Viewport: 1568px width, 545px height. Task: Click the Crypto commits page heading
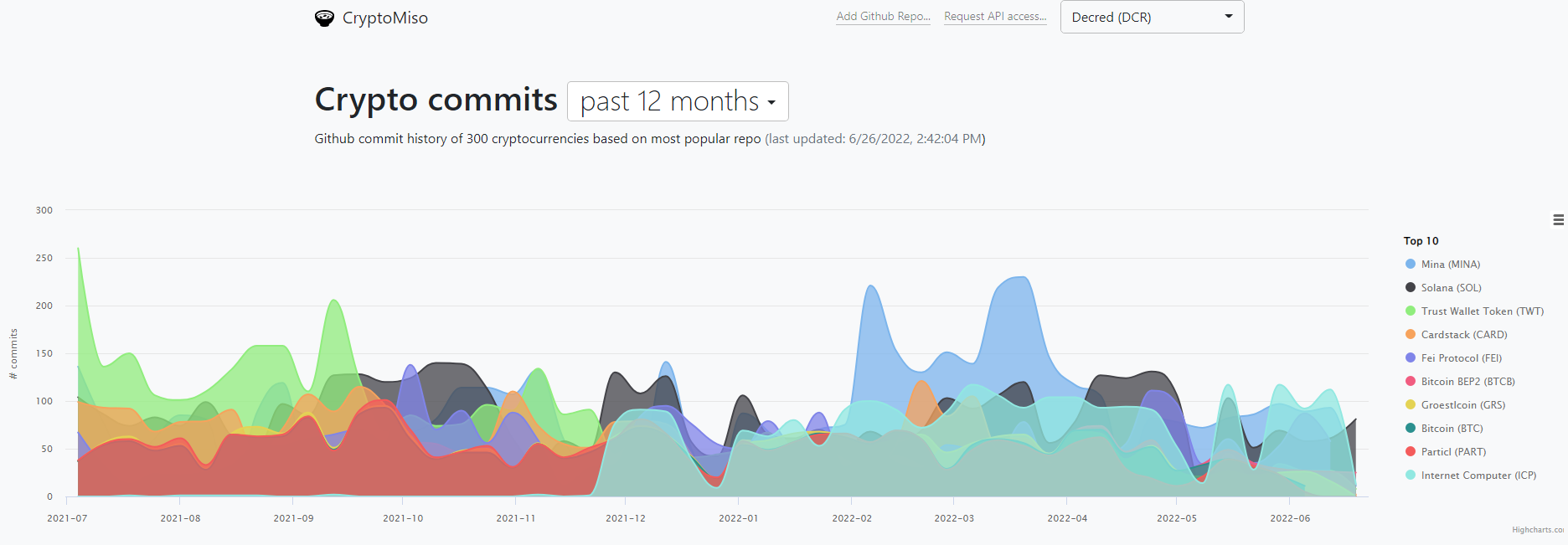(436, 100)
